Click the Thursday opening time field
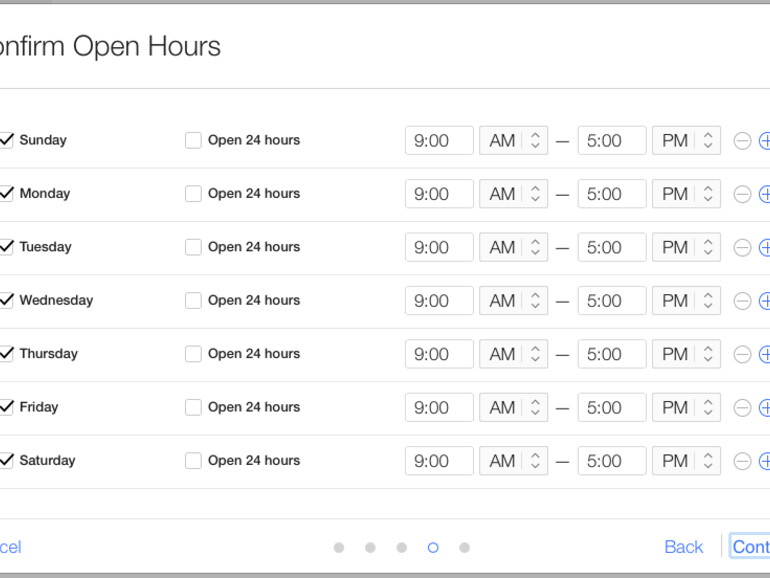Screen dimensions: 770x578 pyautogui.click(x=439, y=354)
